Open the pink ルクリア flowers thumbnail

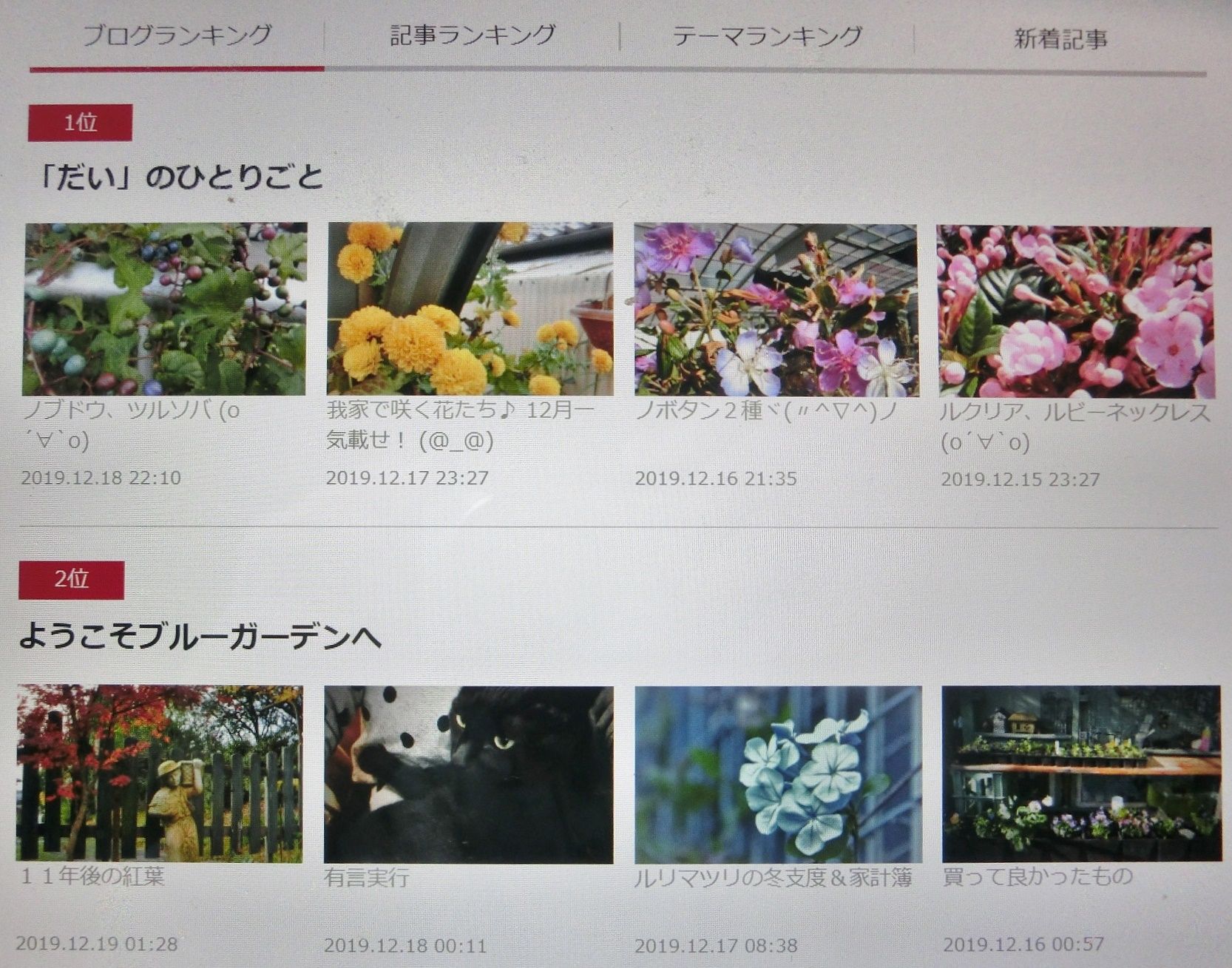click(1075, 311)
